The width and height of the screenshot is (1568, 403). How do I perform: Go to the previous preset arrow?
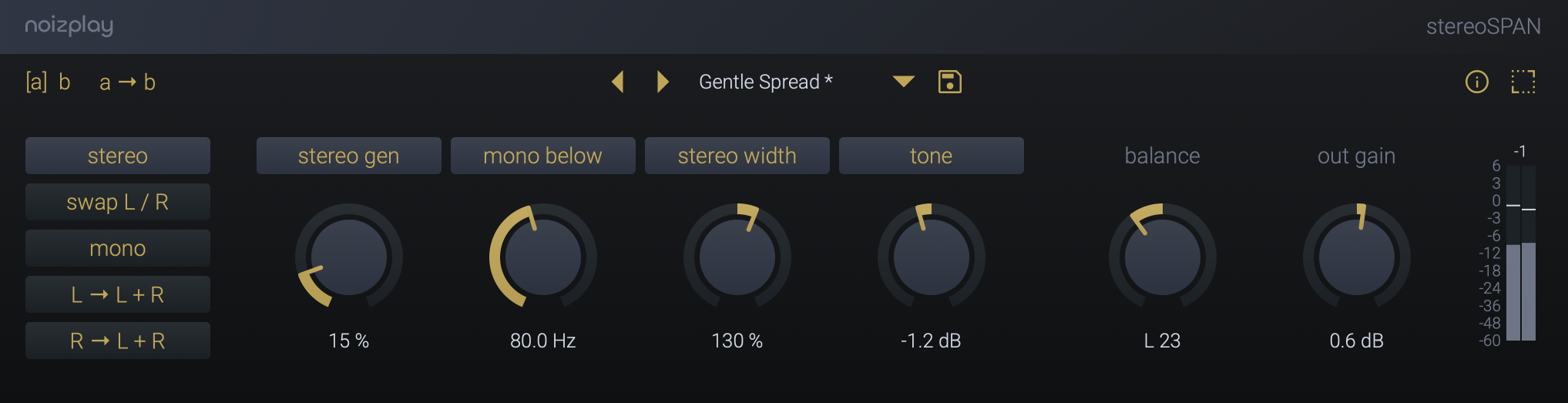[x=617, y=82]
